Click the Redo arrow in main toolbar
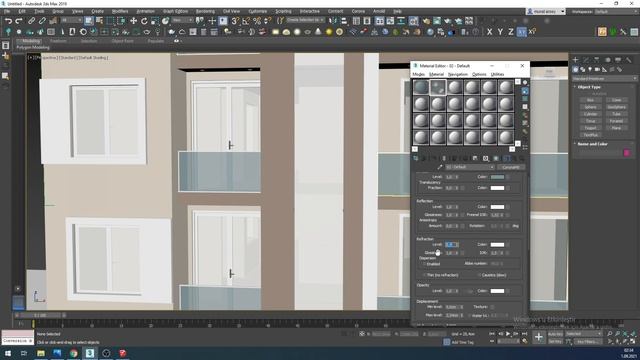This screenshot has width=640, height=360. coord(19,21)
